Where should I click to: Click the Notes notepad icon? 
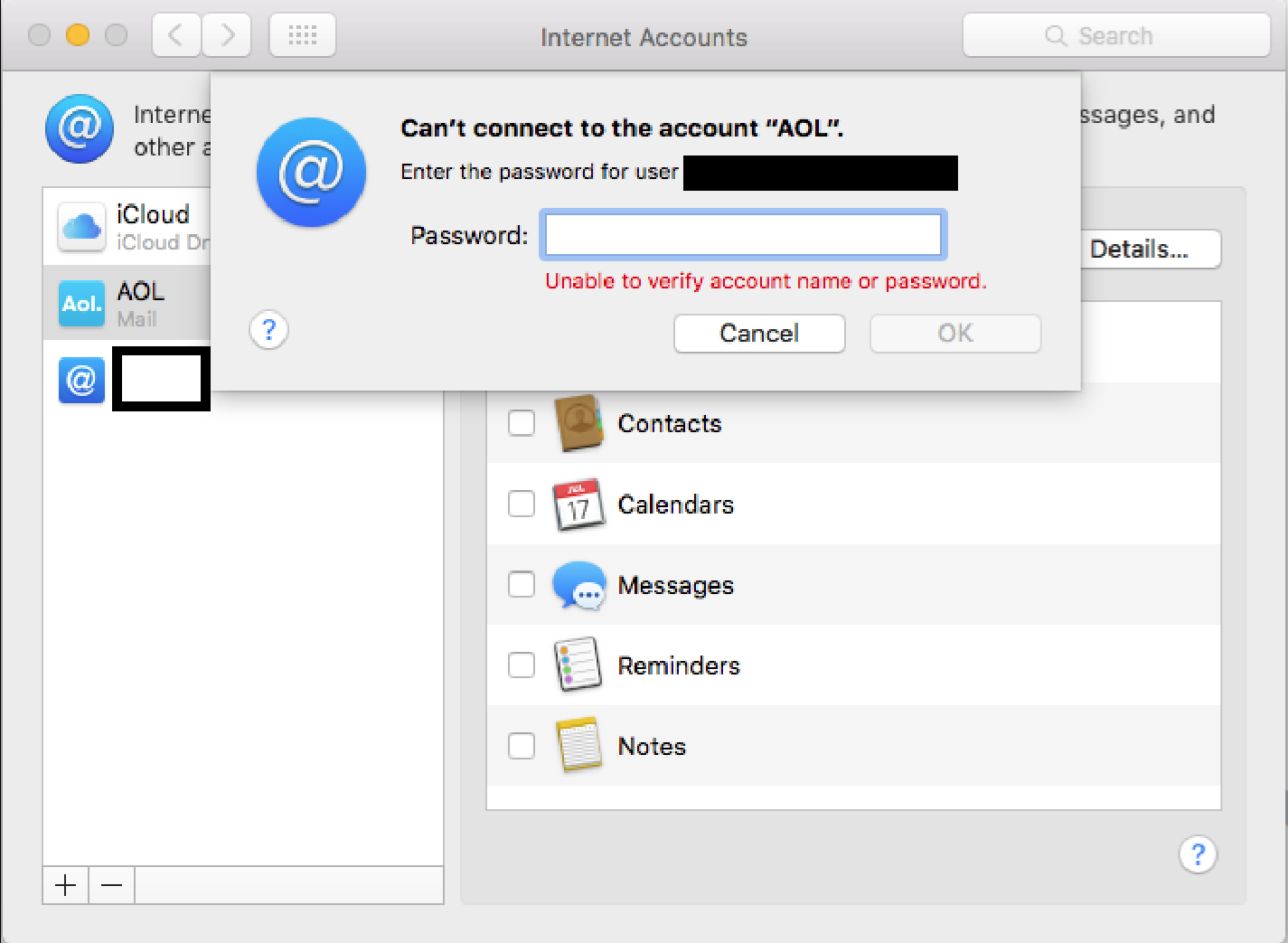pyautogui.click(x=578, y=745)
